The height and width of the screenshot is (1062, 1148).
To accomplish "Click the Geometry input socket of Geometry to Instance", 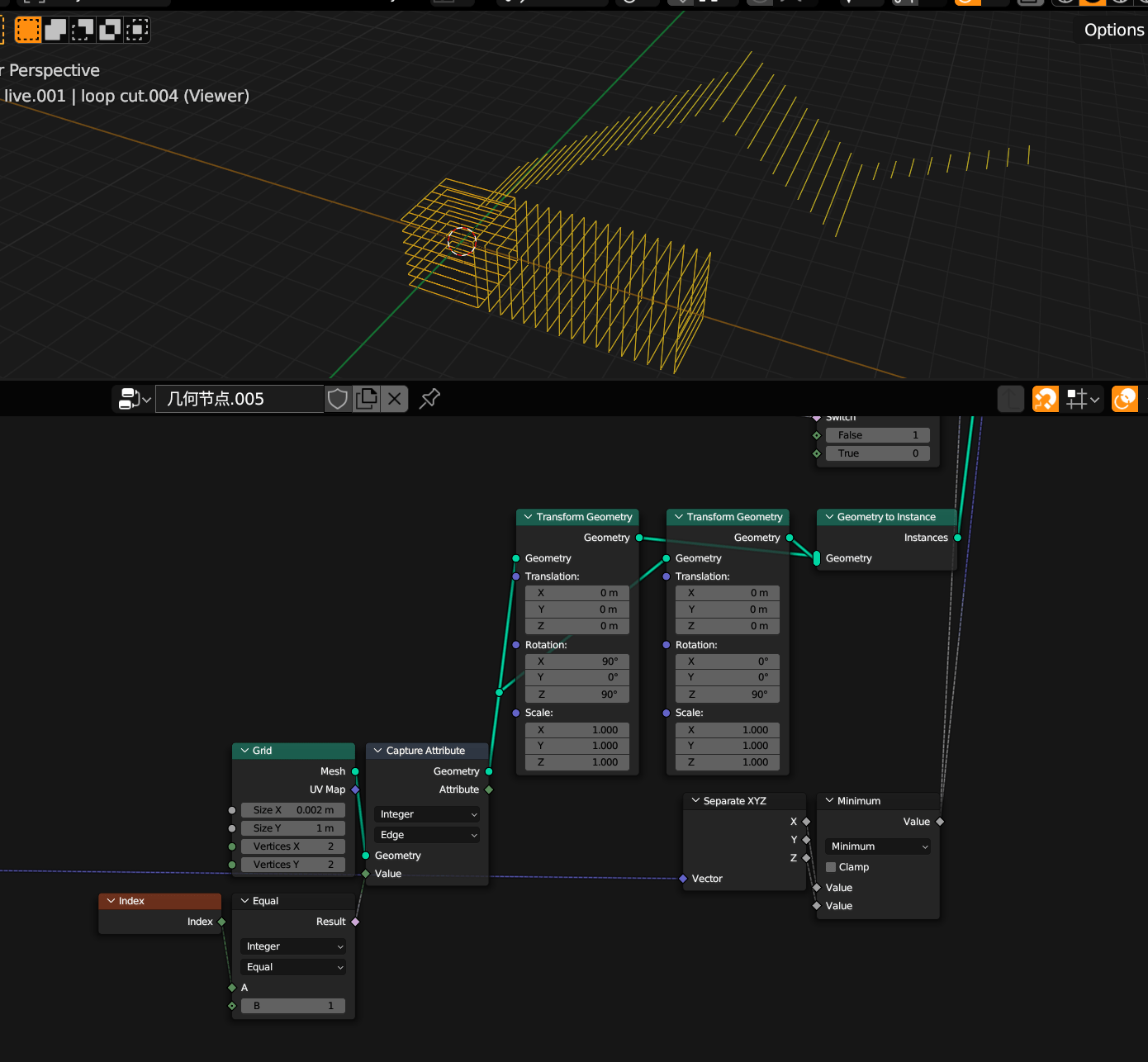I will pyautogui.click(x=817, y=558).
